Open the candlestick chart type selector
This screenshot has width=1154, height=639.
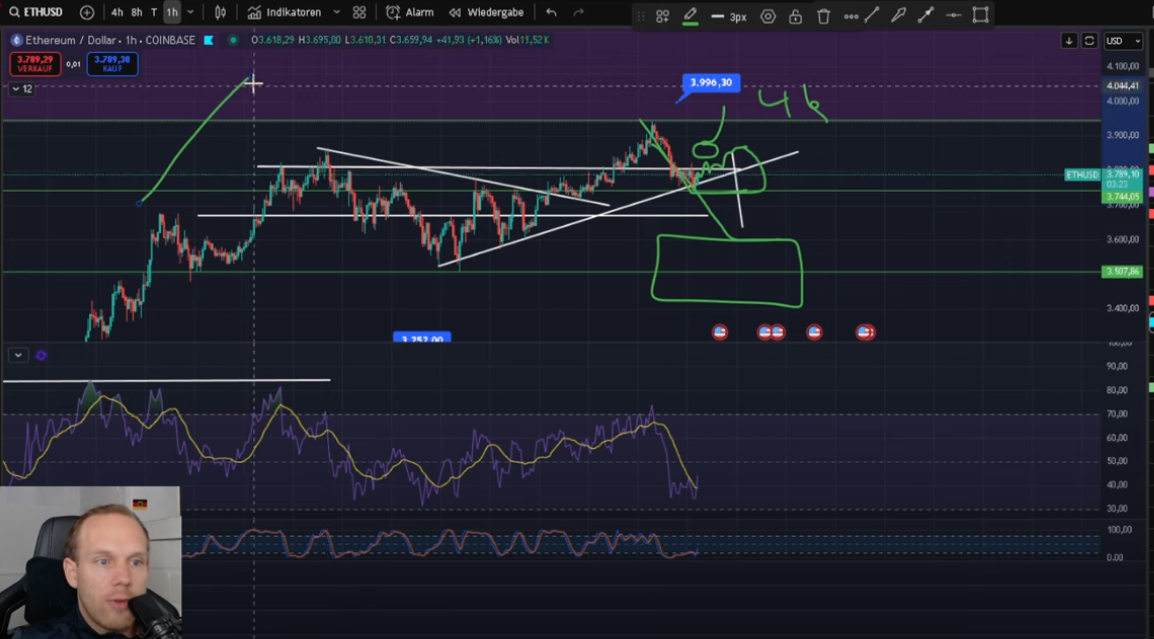(x=220, y=13)
